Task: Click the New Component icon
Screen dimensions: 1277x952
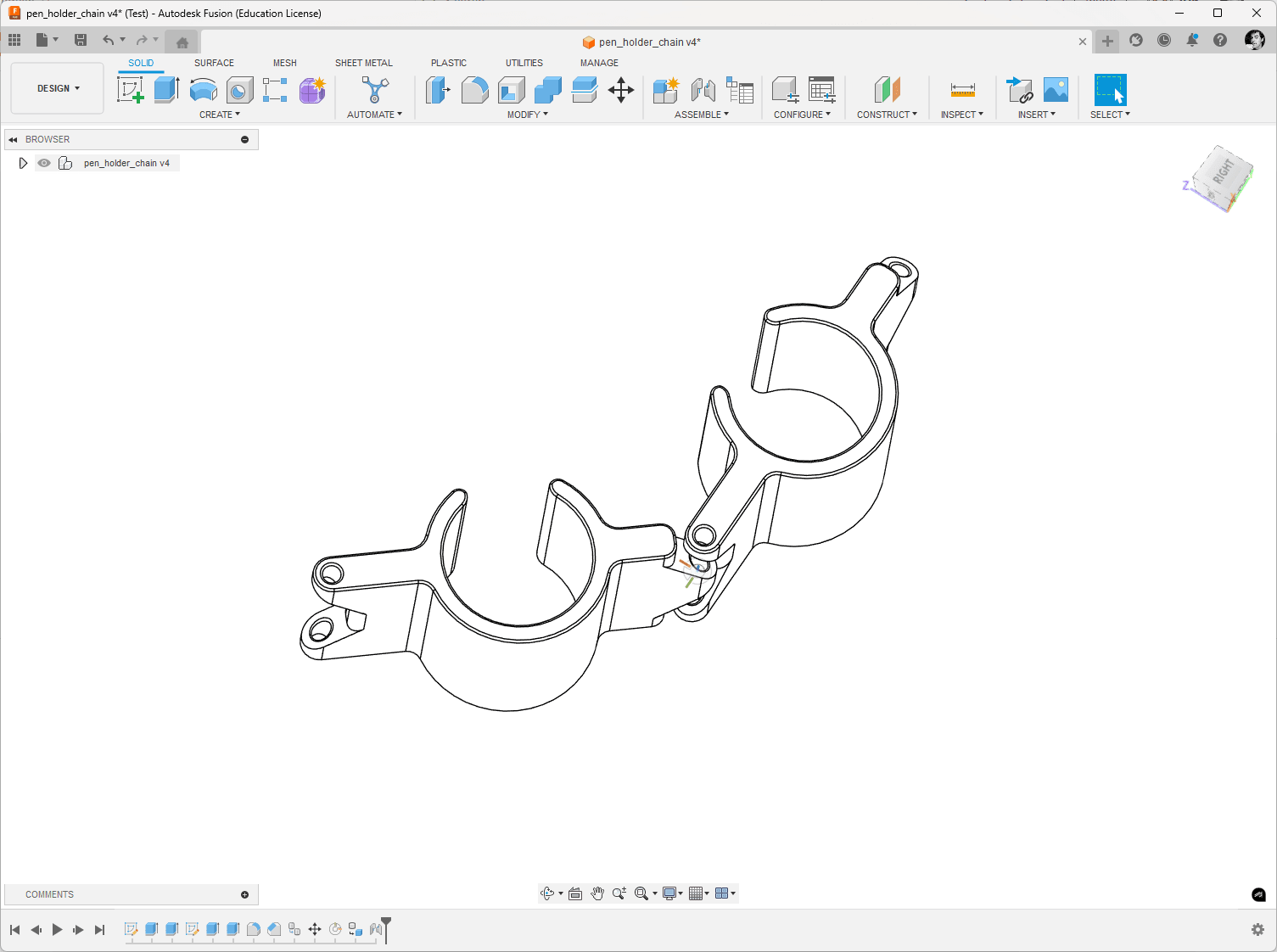Action: pos(666,90)
